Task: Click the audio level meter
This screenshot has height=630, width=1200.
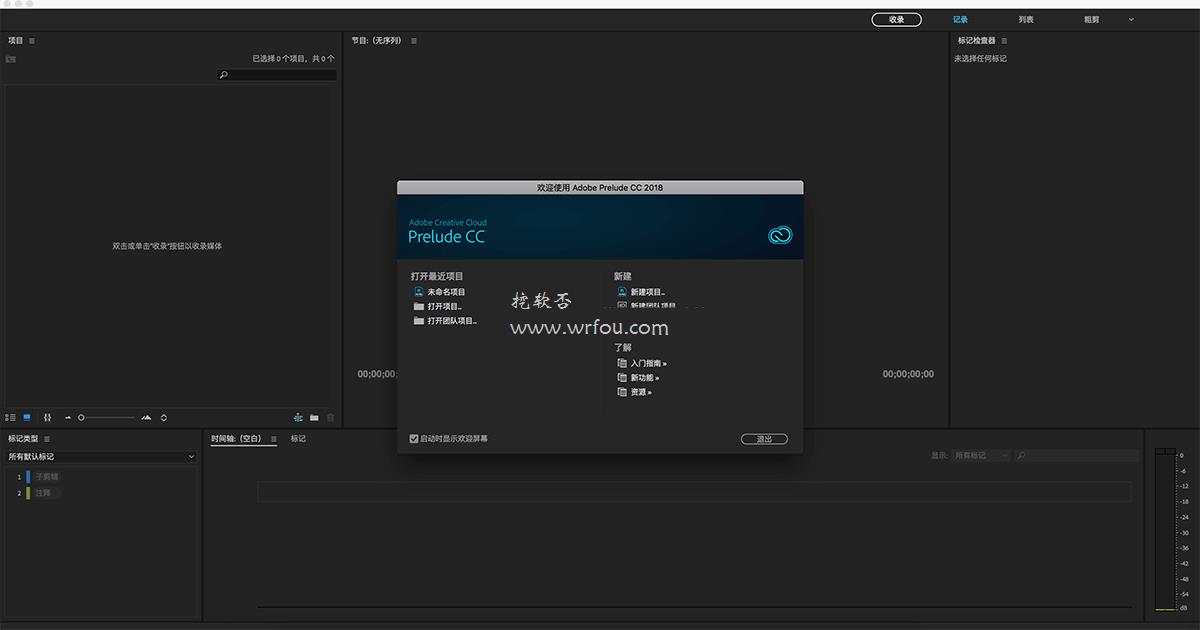Action: [x=1166, y=528]
